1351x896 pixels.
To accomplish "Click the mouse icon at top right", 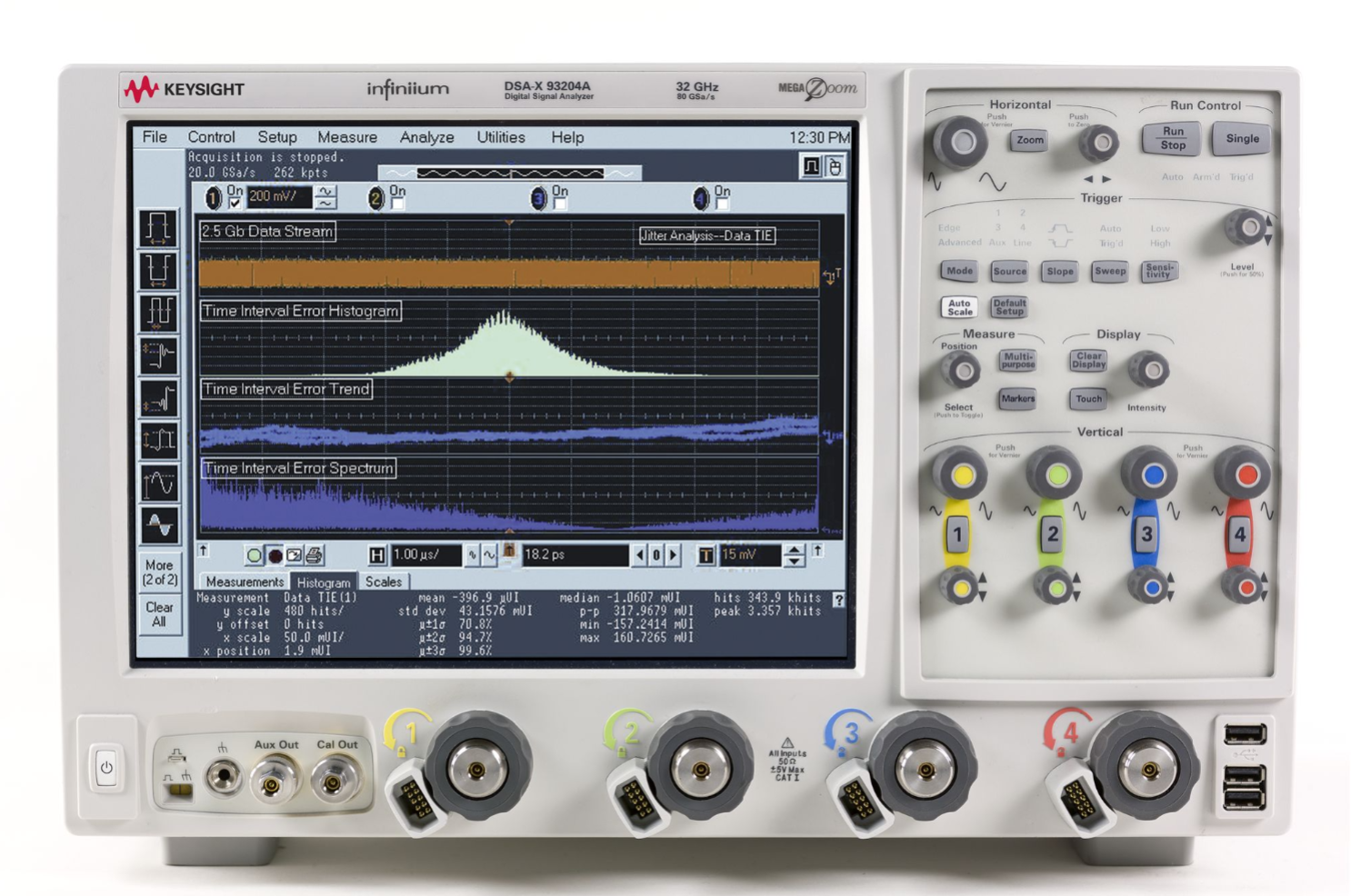I will pos(834,166).
